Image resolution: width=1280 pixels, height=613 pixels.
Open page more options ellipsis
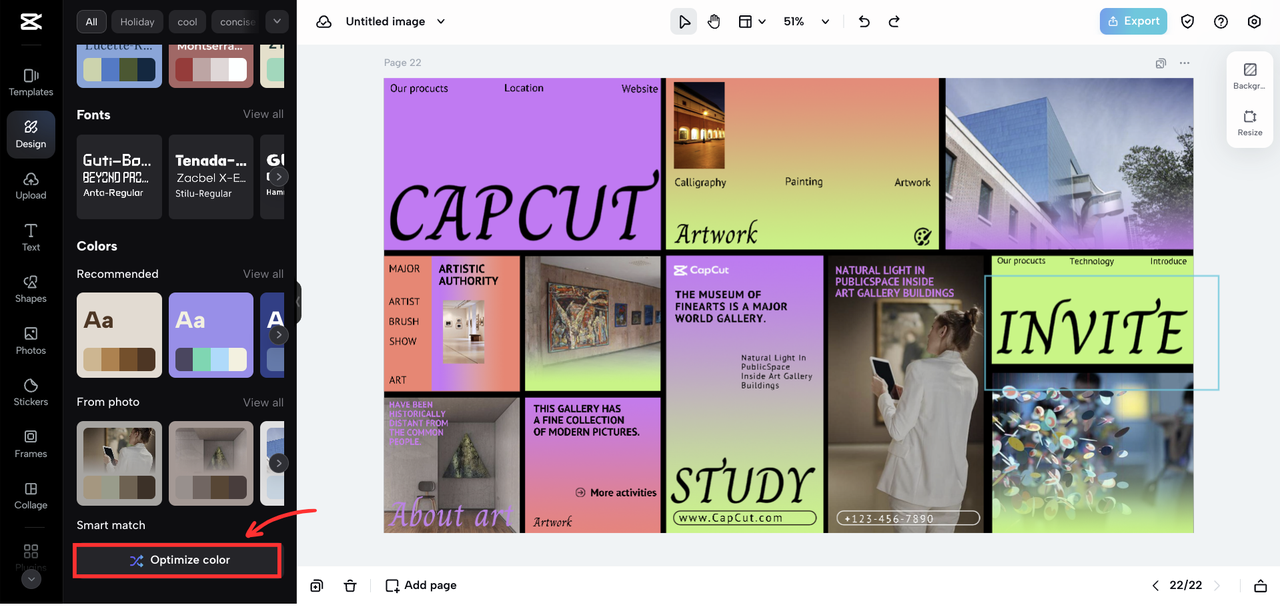(1185, 63)
